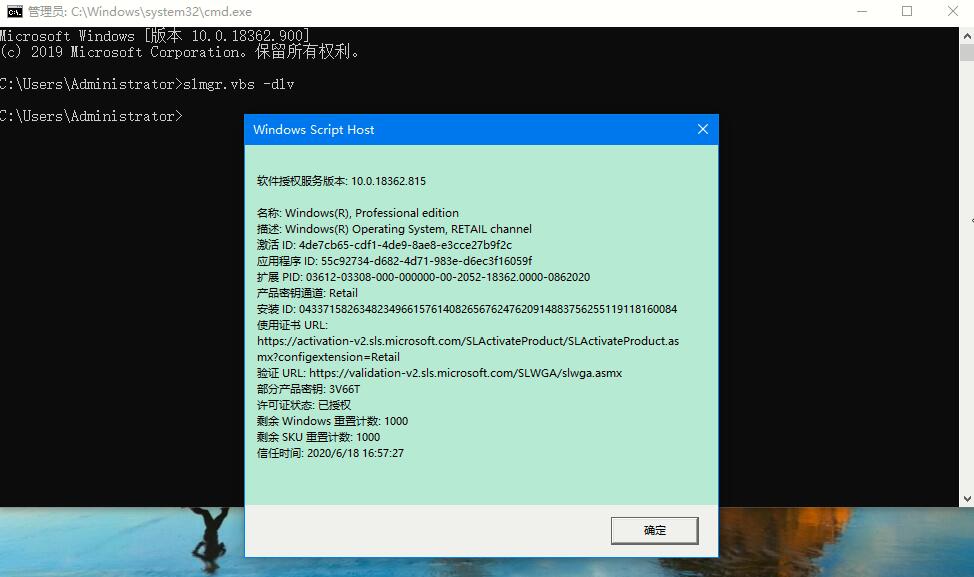Viewport: 974px width, 577px height.
Task: Minimize the command prompt window
Action: point(861,11)
